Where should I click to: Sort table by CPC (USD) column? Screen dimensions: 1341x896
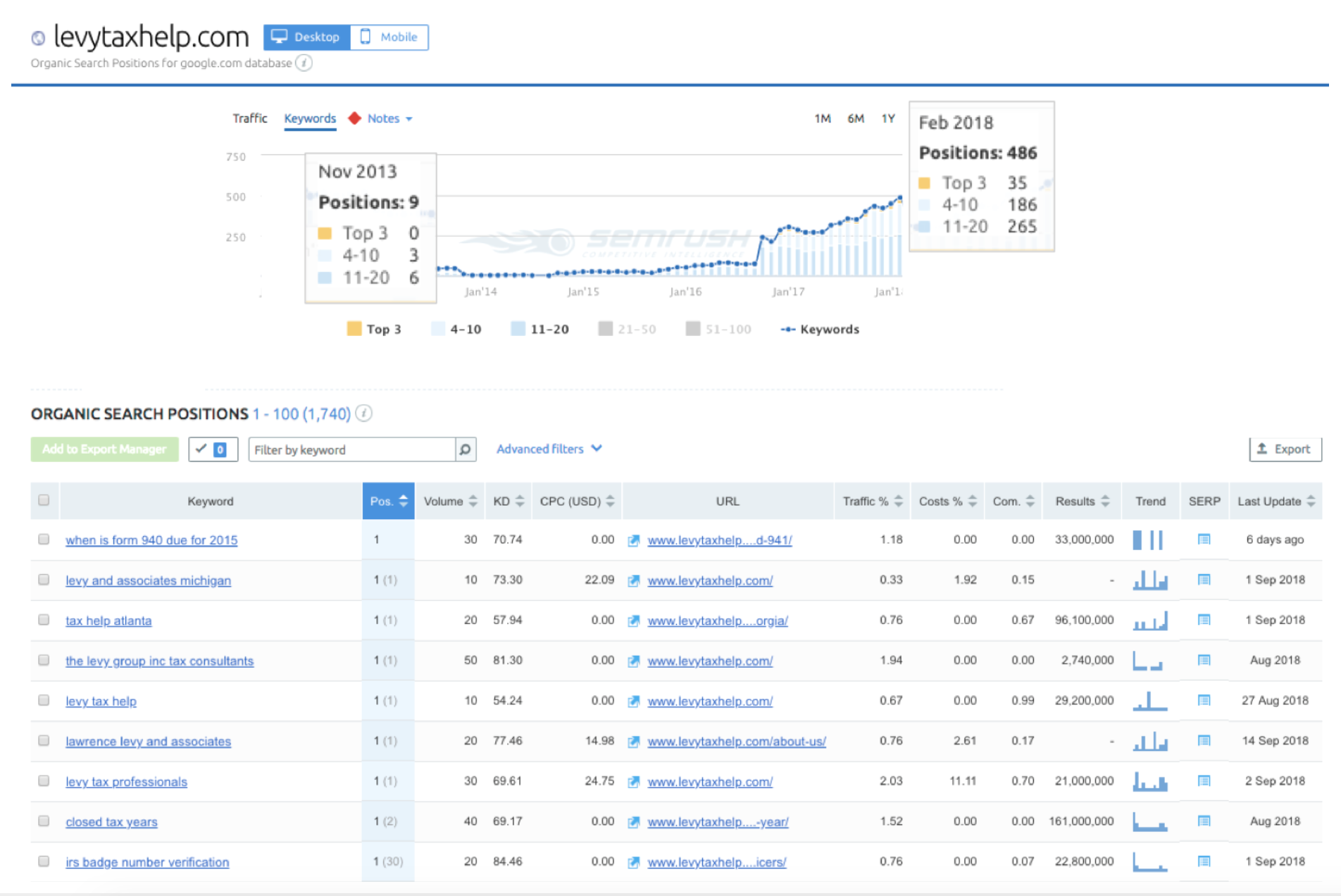point(577,501)
